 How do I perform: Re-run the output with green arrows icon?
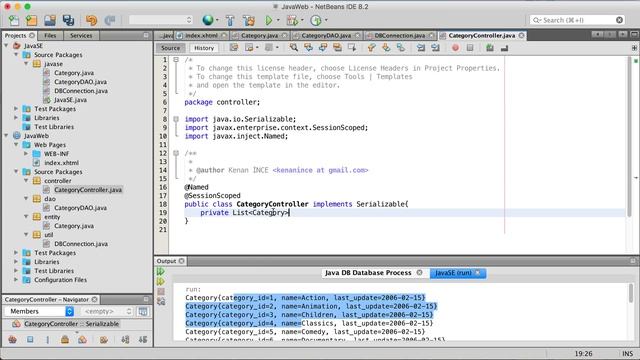tap(160, 271)
